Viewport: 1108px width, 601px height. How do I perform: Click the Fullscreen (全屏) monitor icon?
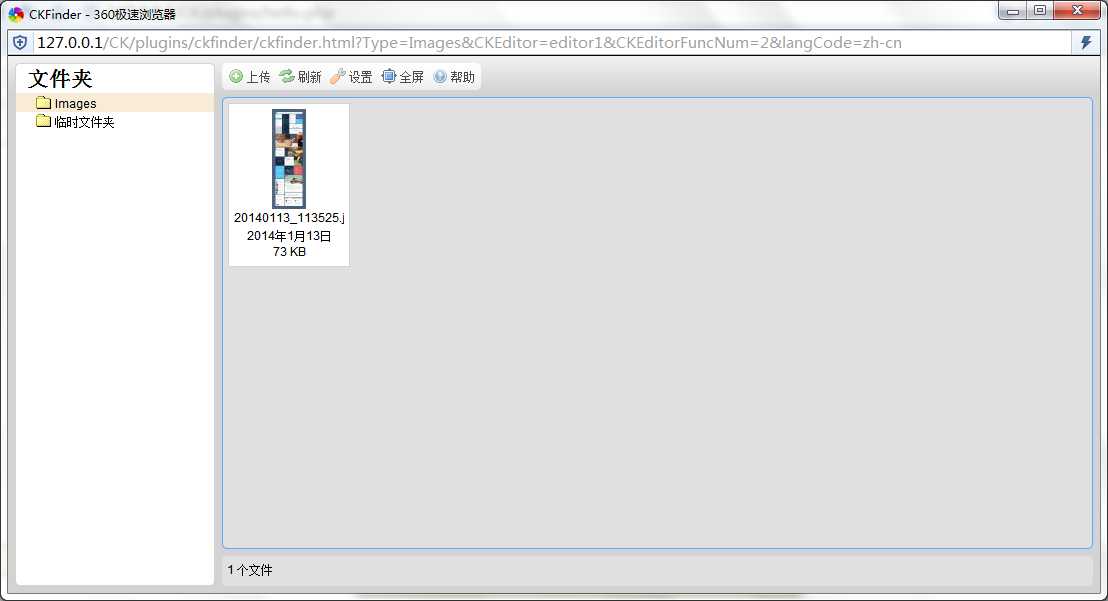(x=389, y=76)
